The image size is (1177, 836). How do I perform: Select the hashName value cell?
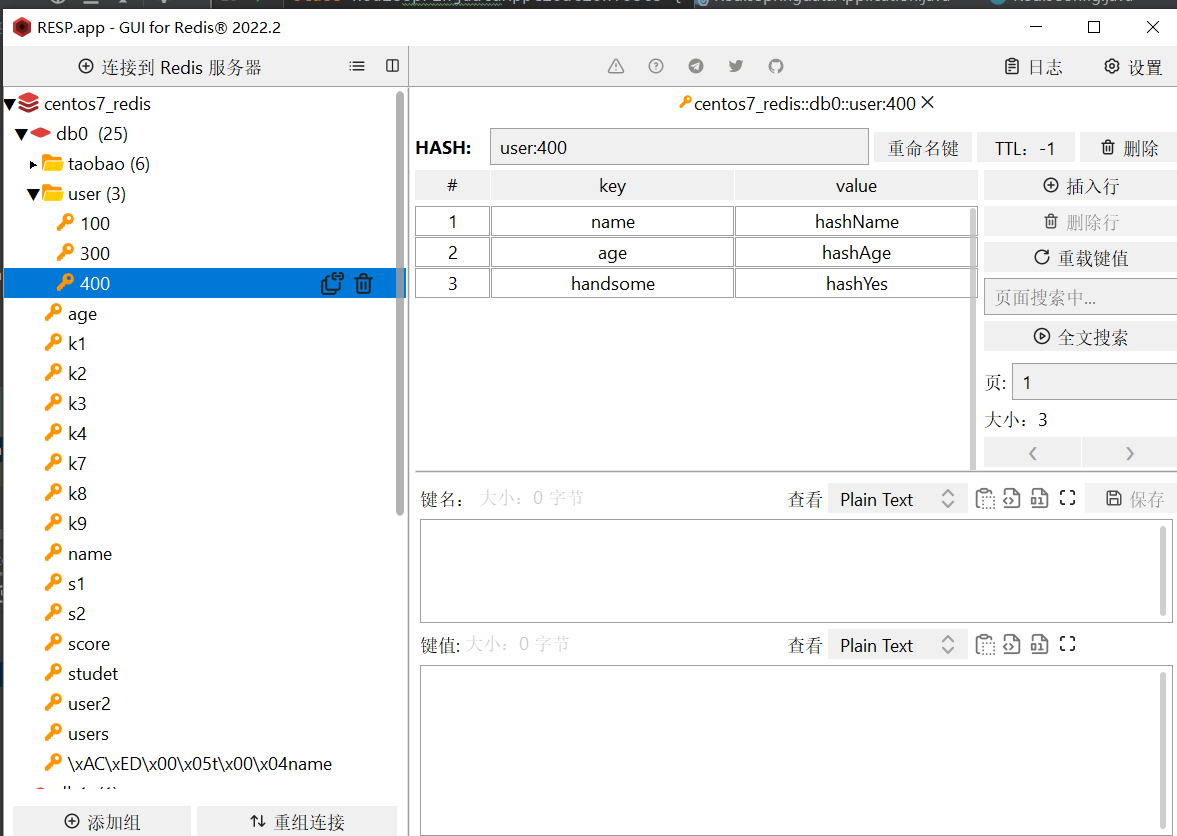point(856,221)
